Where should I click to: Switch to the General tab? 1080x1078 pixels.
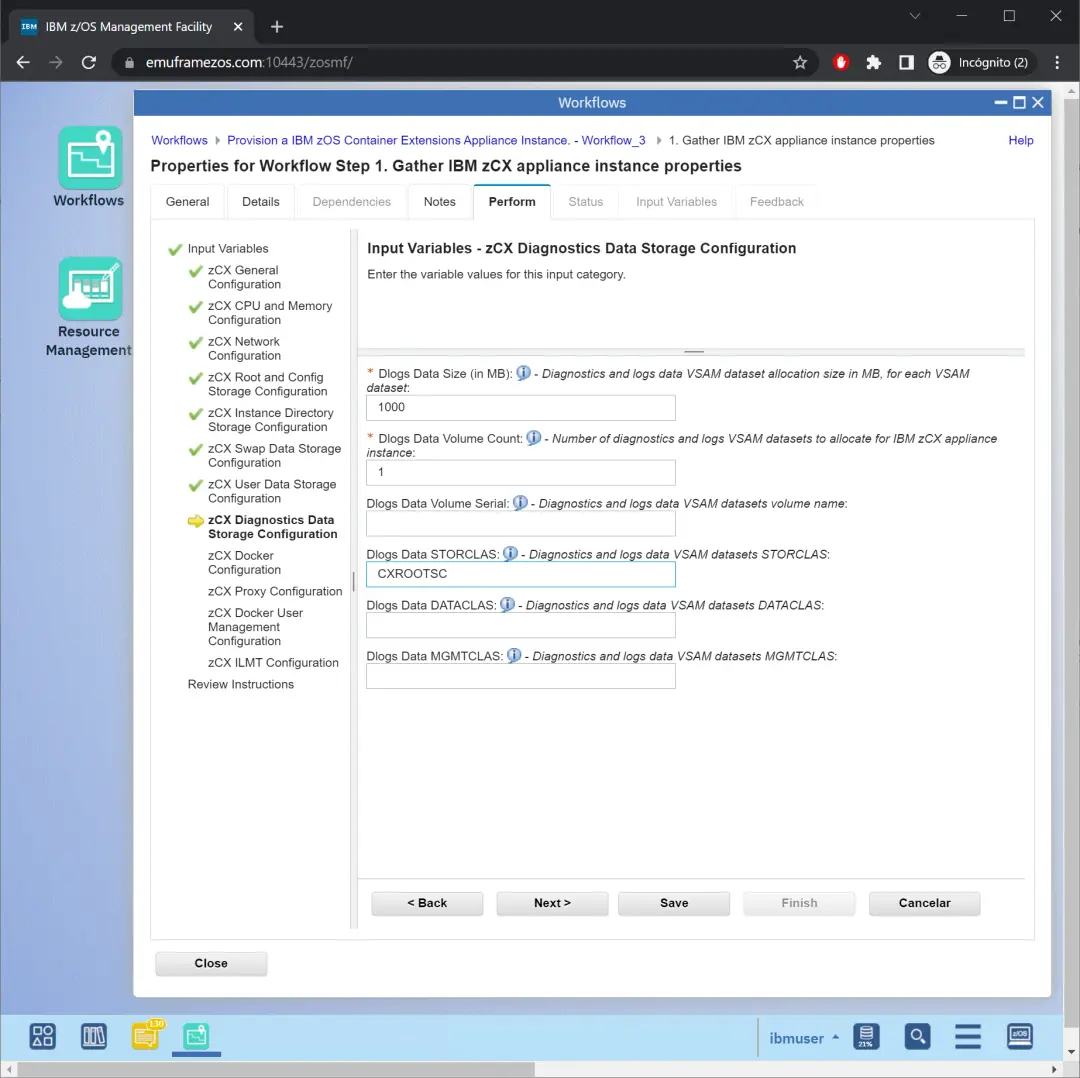[x=187, y=202]
